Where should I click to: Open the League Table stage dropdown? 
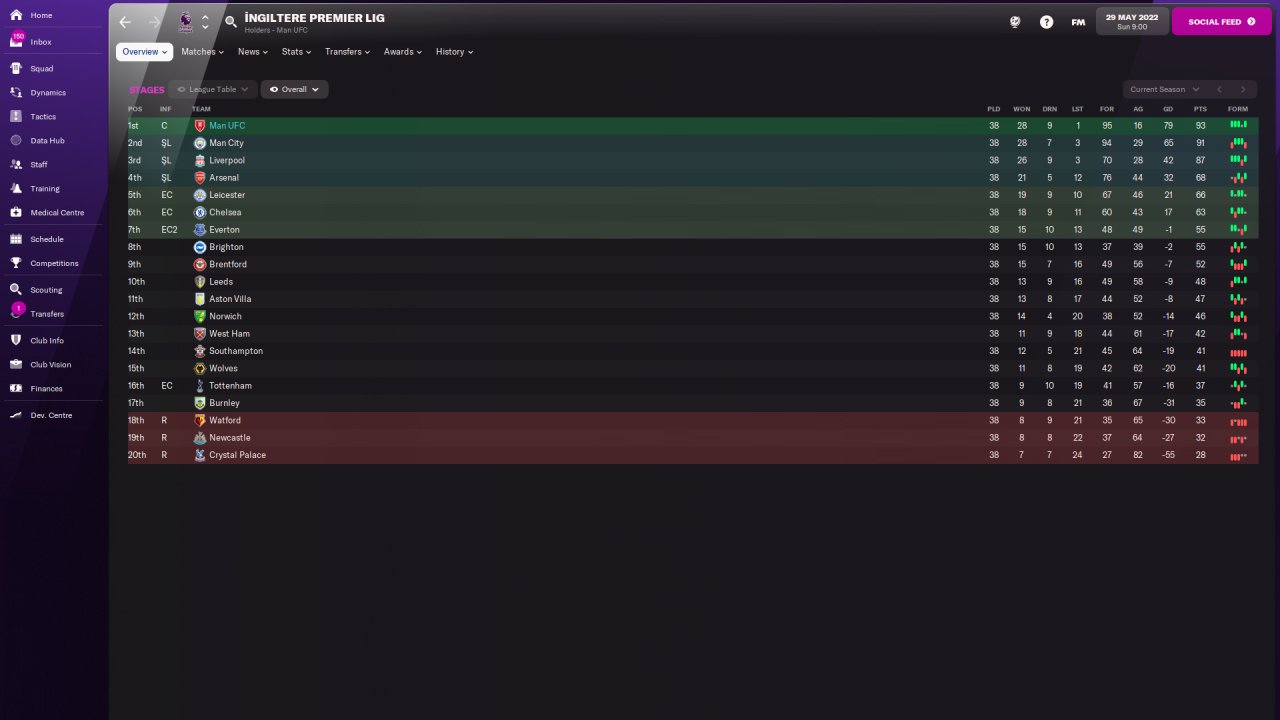click(x=213, y=89)
